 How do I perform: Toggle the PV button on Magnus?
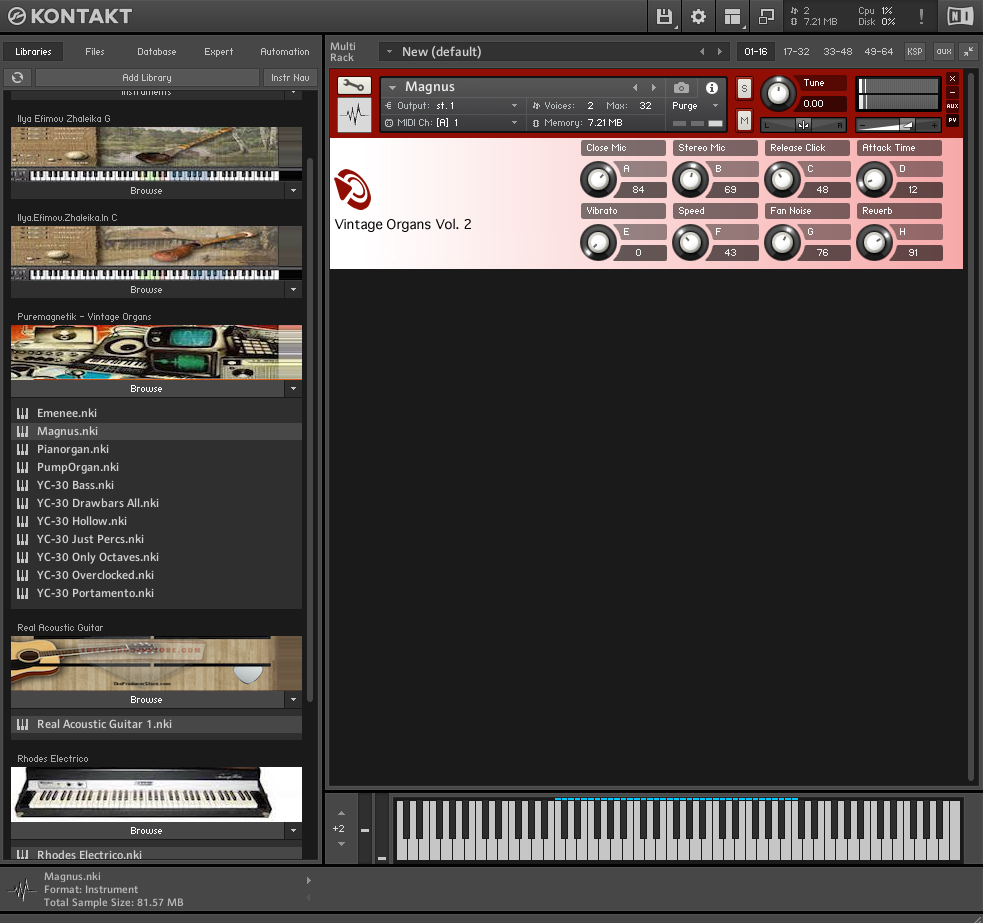(952, 120)
